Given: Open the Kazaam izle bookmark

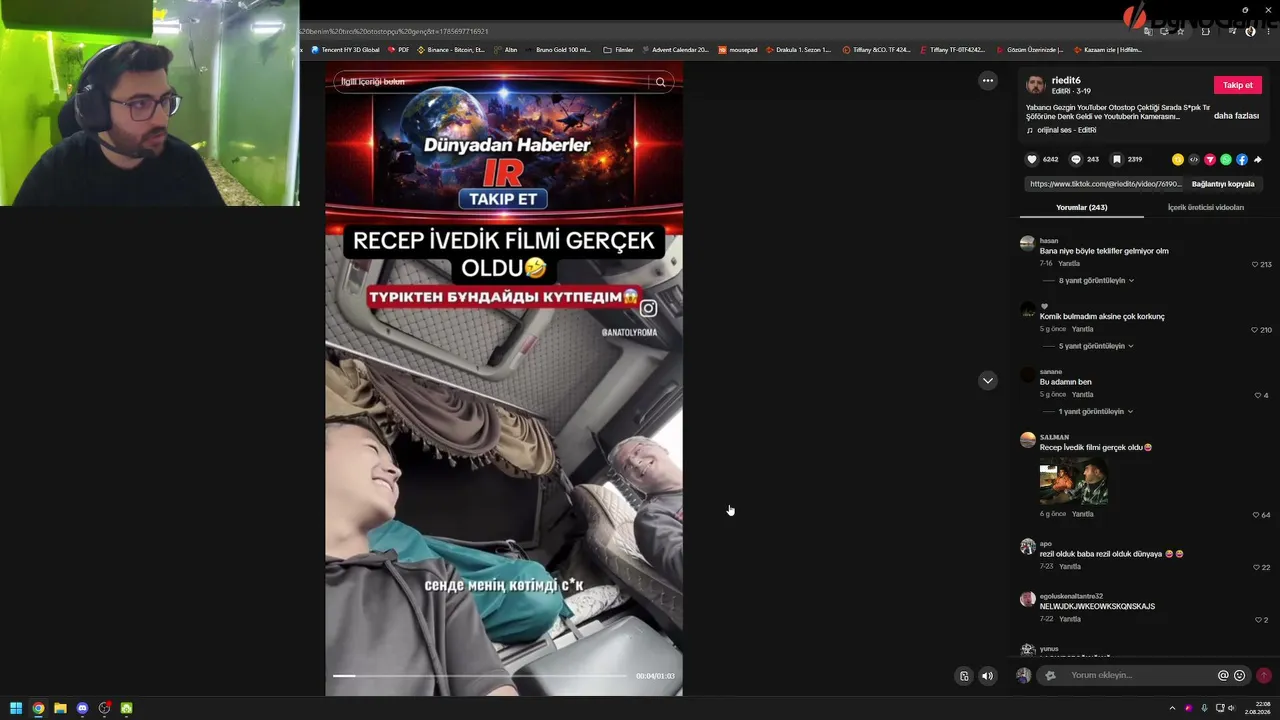Looking at the screenshot, I should pyautogui.click(x=1106, y=49).
